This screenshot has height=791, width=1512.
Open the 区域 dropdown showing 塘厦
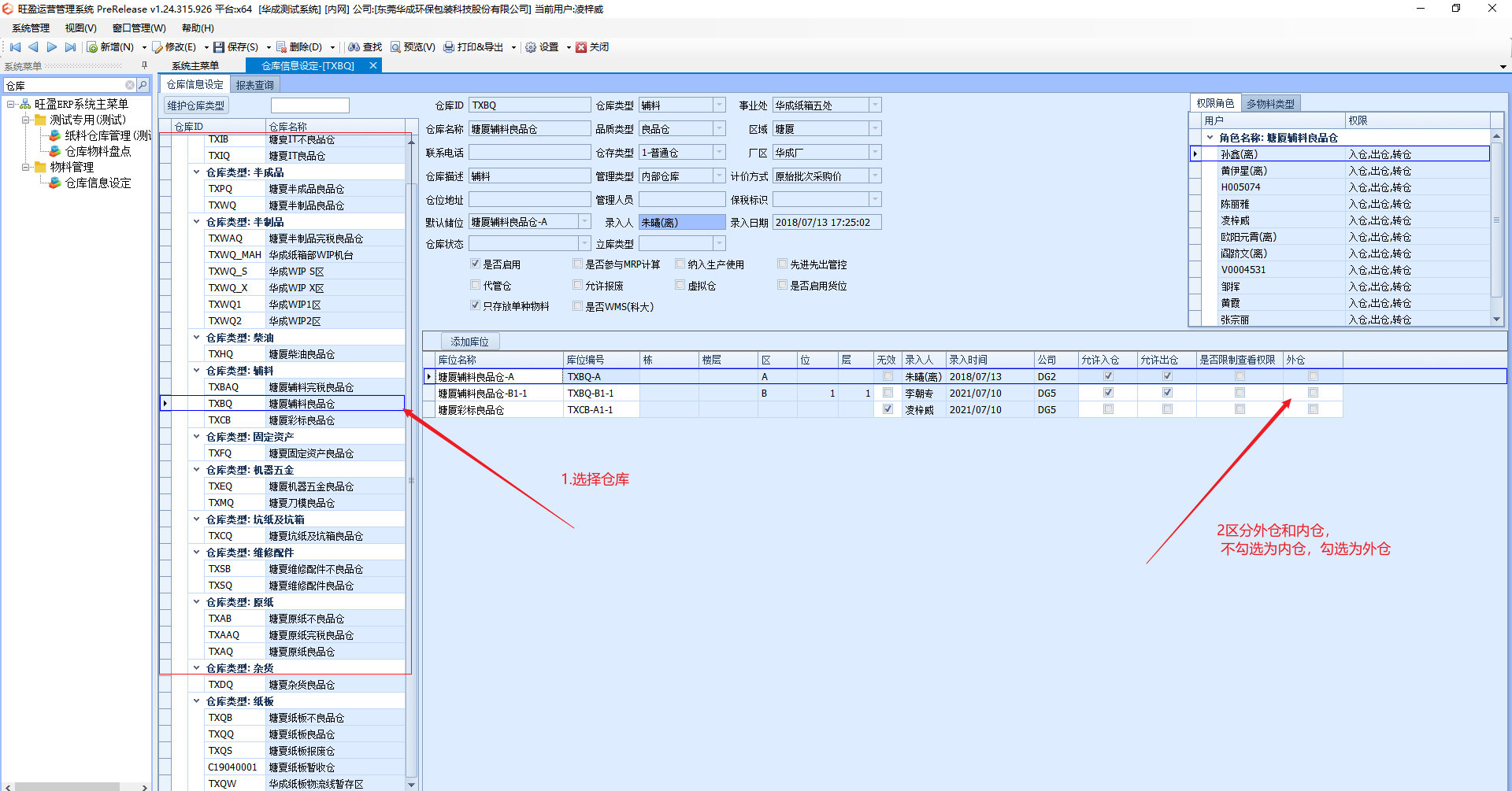pos(875,128)
